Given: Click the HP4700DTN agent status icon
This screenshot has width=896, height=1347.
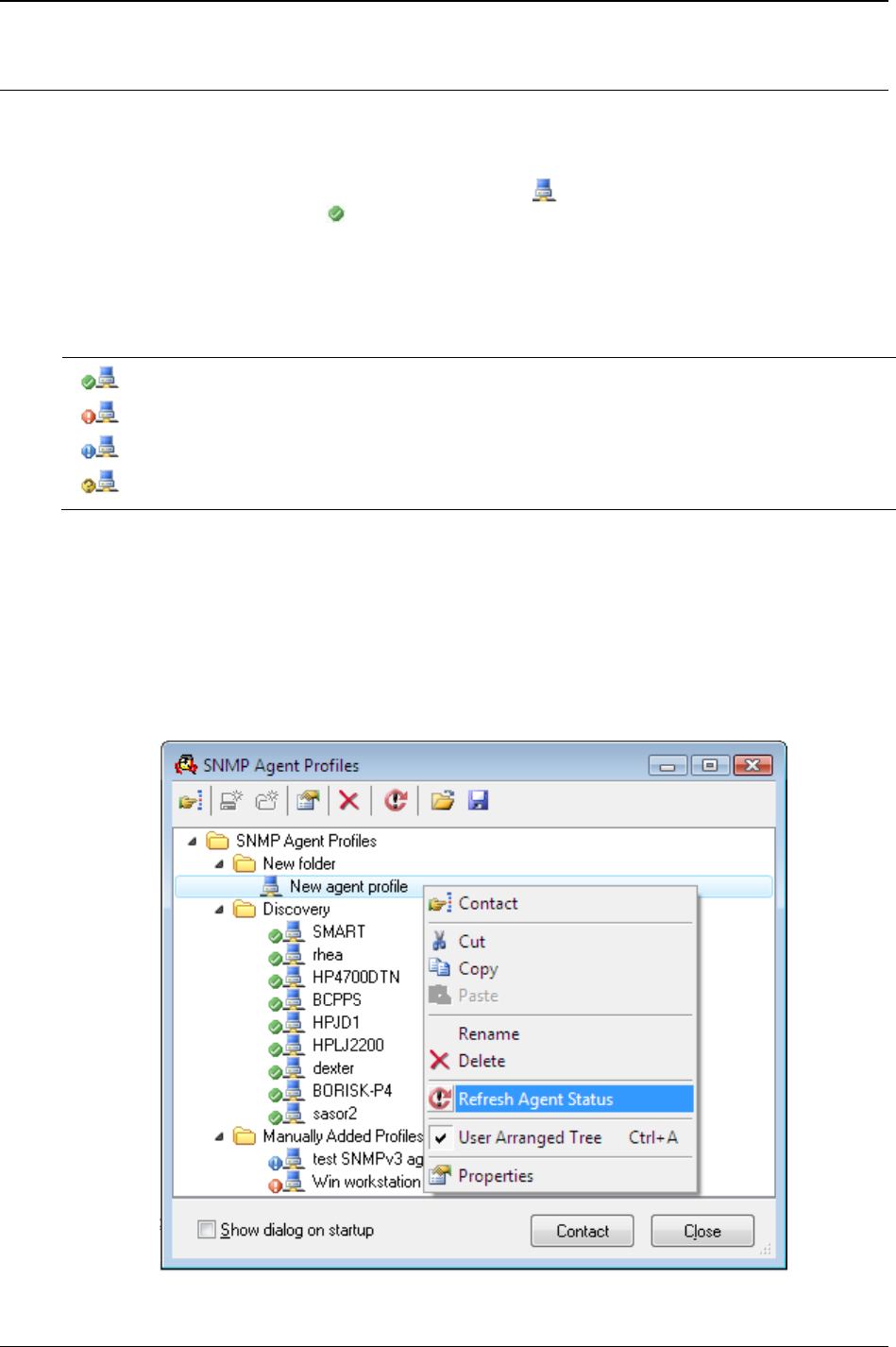Looking at the screenshot, I should tap(275, 980).
